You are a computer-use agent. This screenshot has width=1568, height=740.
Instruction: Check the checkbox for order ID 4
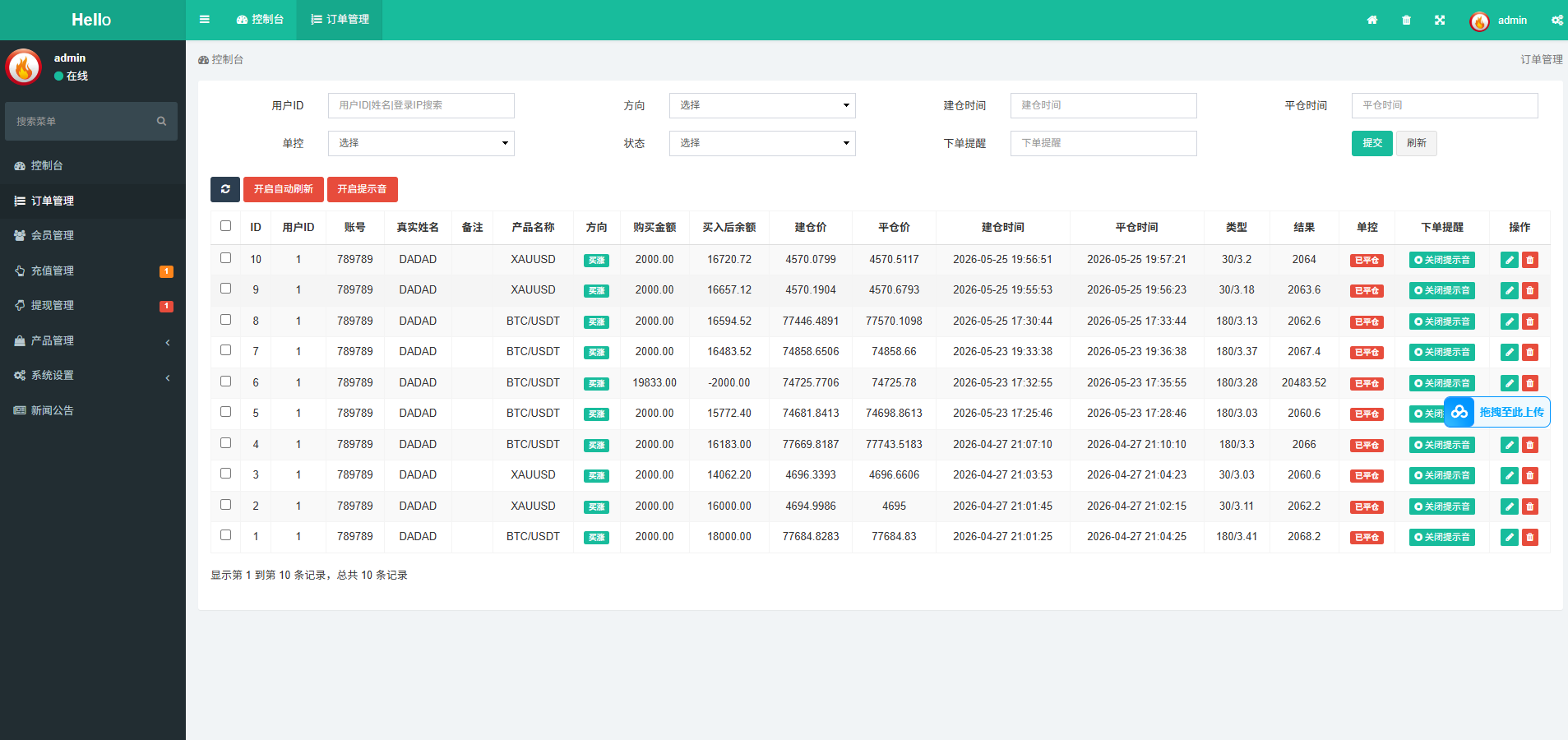point(225,443)
